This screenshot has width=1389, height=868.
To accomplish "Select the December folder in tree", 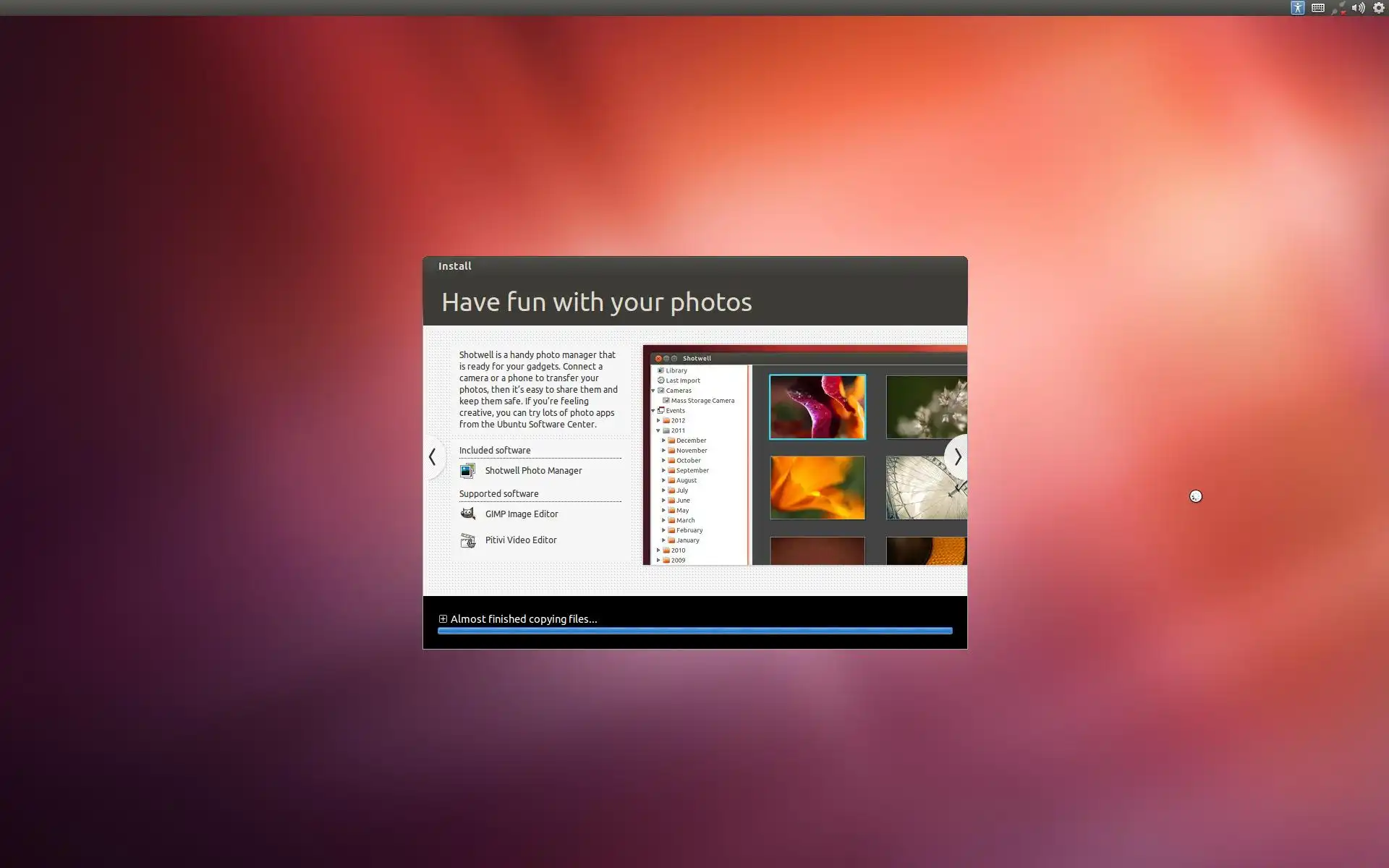I will [690, 441].
